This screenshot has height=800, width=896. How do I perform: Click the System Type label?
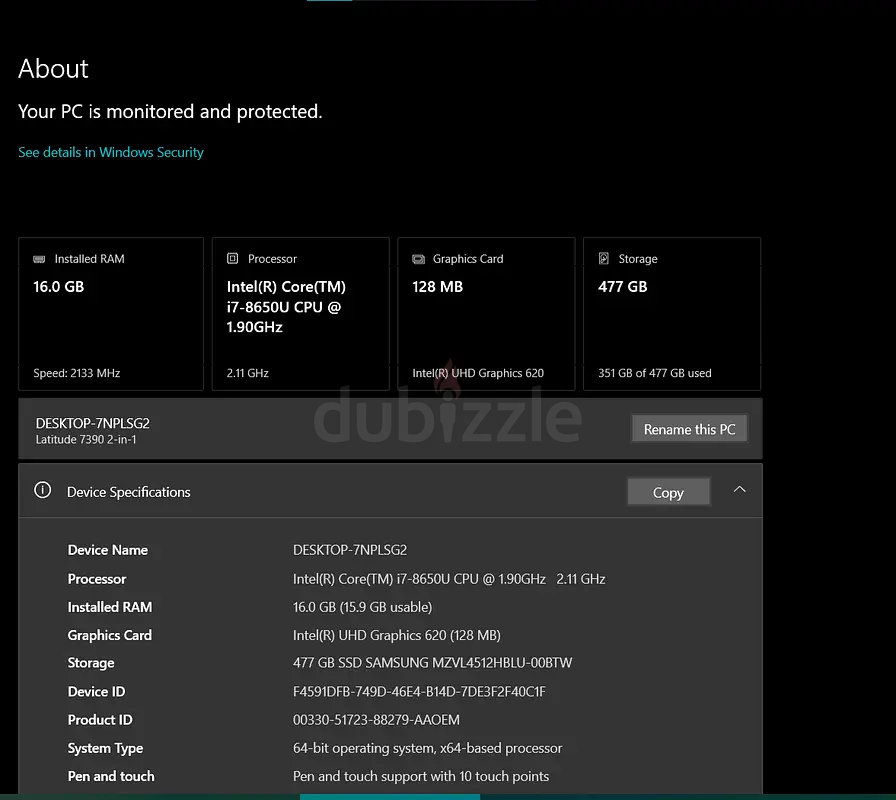(x=105, y=748)
